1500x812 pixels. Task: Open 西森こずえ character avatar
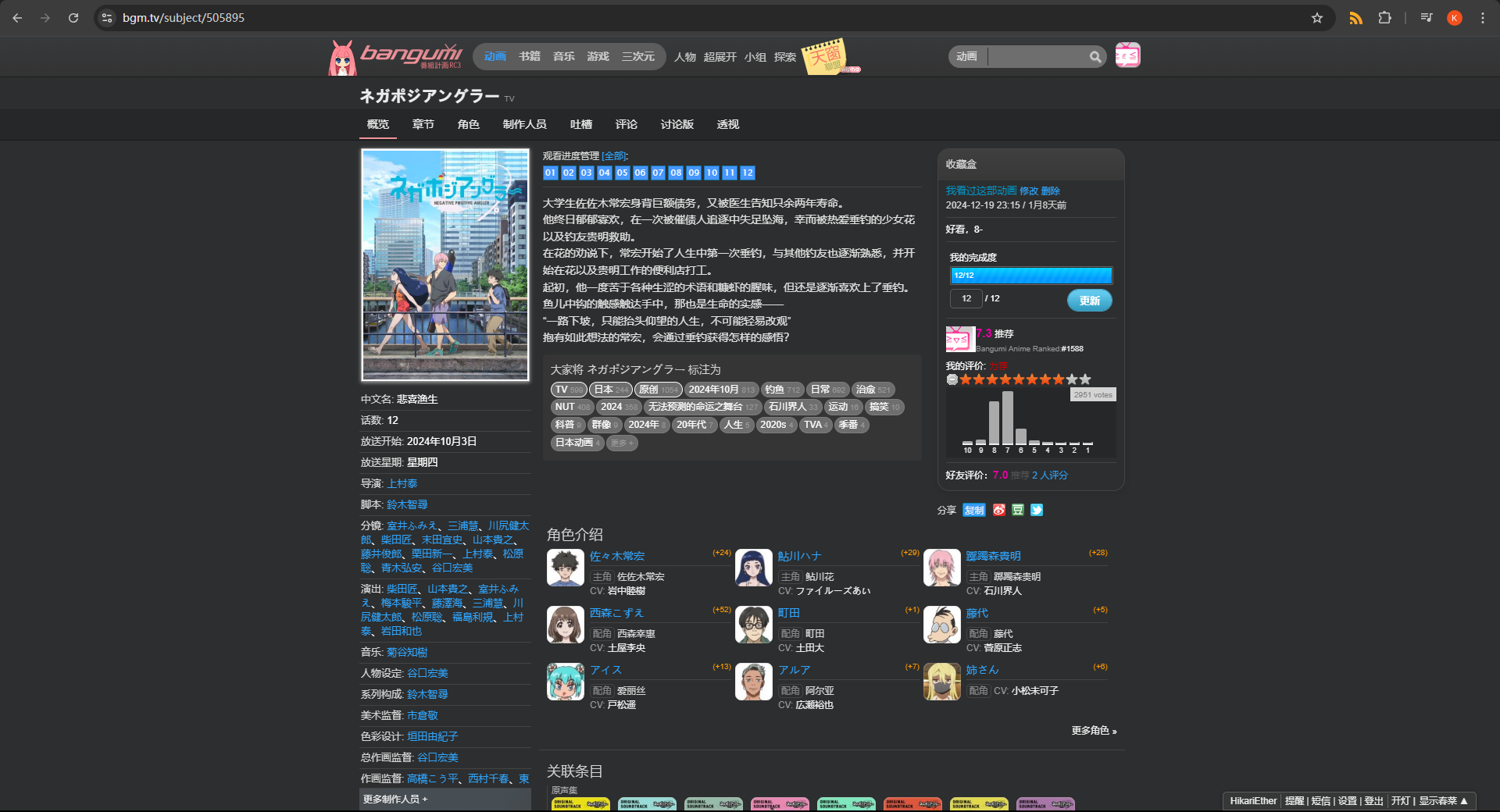point(566,625)
